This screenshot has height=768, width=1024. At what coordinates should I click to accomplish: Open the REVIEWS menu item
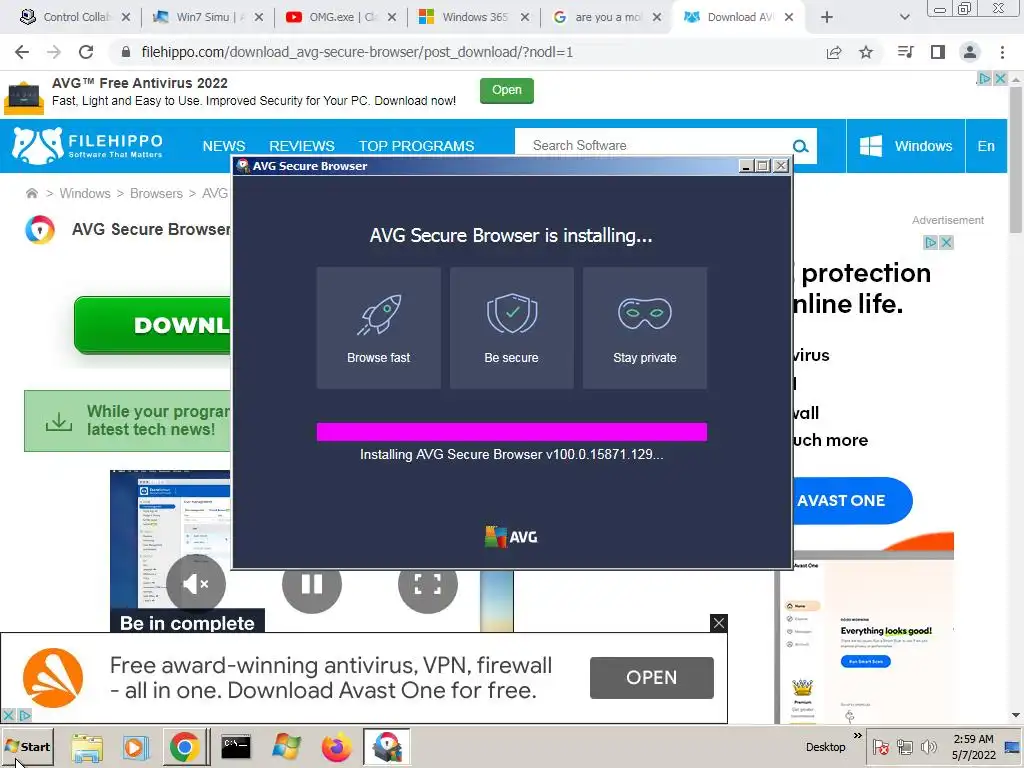pos(302,146)
